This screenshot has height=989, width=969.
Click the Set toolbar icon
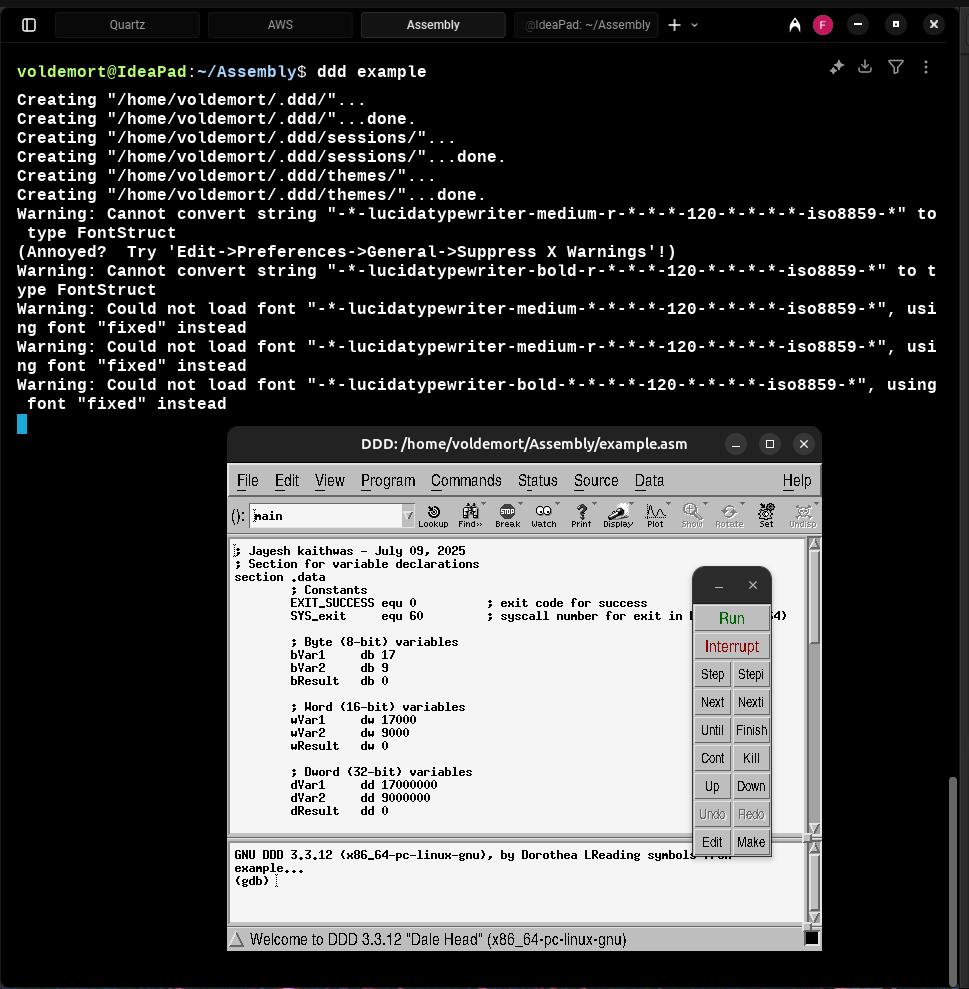click(x=766, y=515)
